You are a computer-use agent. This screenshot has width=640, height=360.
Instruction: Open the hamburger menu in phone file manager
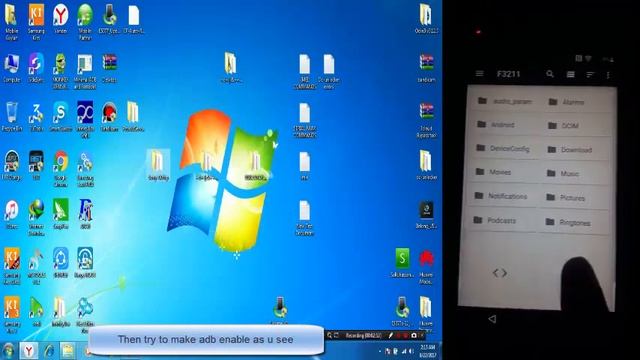[x=480, y=73]
